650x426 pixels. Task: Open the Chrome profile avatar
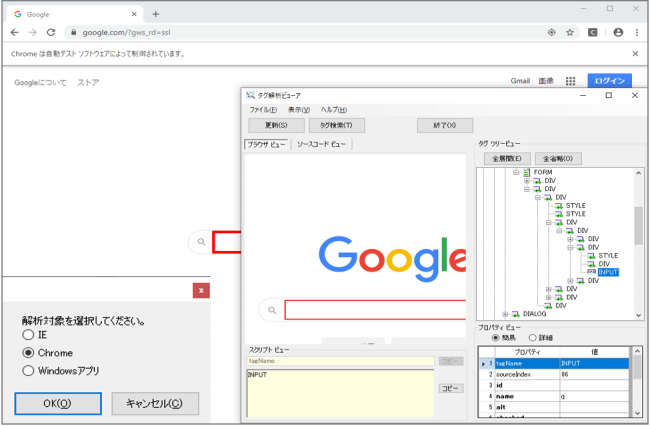pyautogui.click(x=618, y=32)
